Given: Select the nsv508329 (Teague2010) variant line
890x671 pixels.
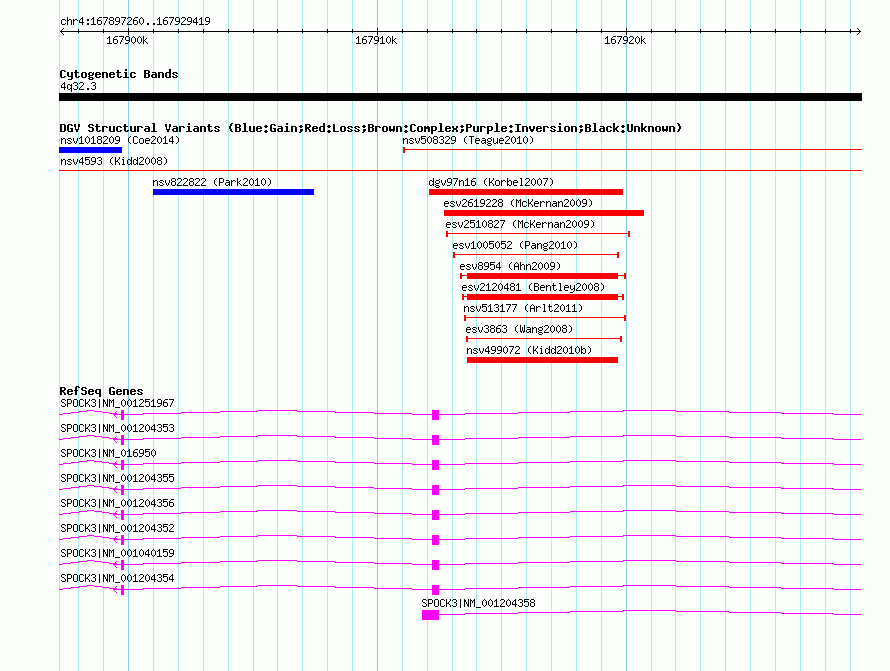Looking at the screenshot, I should point(632,150).
